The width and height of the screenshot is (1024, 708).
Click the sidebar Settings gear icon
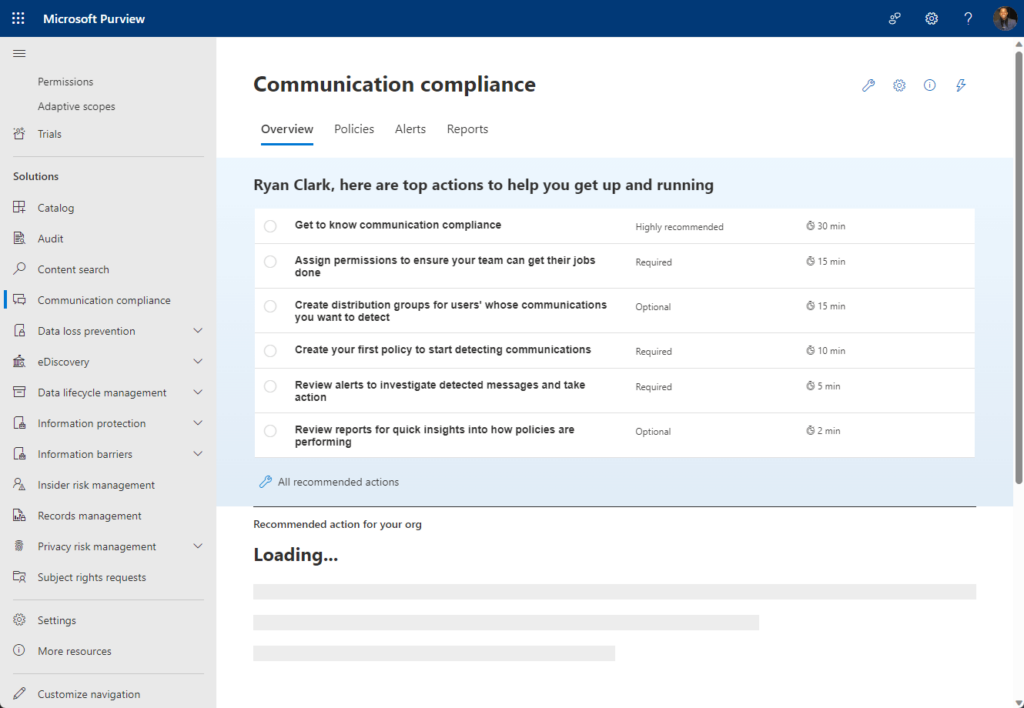(20, 620)
